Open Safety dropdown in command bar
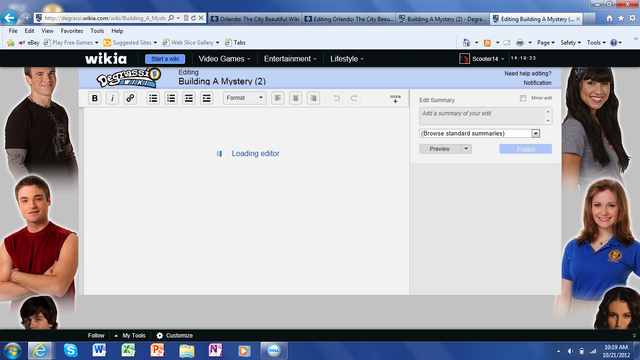This screenshot has height=360, width=640. (571, 42)
